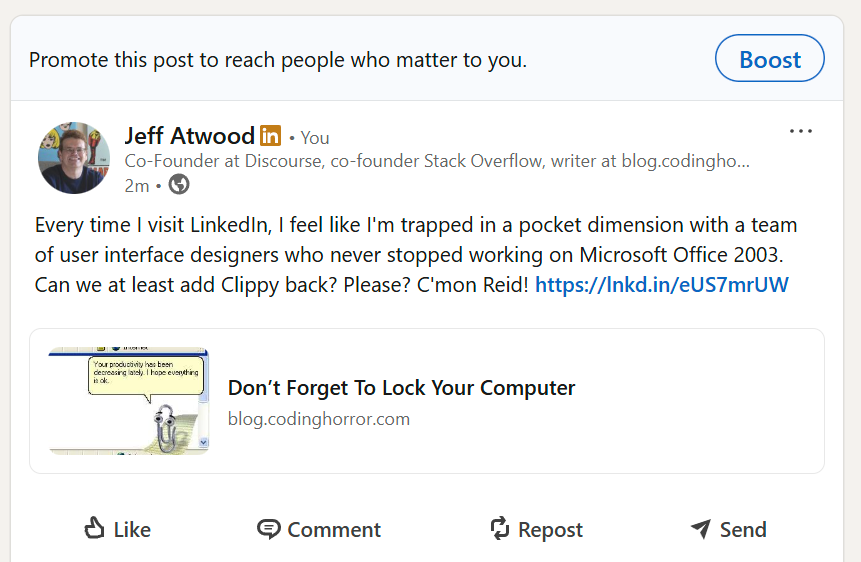Click the post body text about Clippy
This screenshot has height=562, width=861.
coord(400,255)
